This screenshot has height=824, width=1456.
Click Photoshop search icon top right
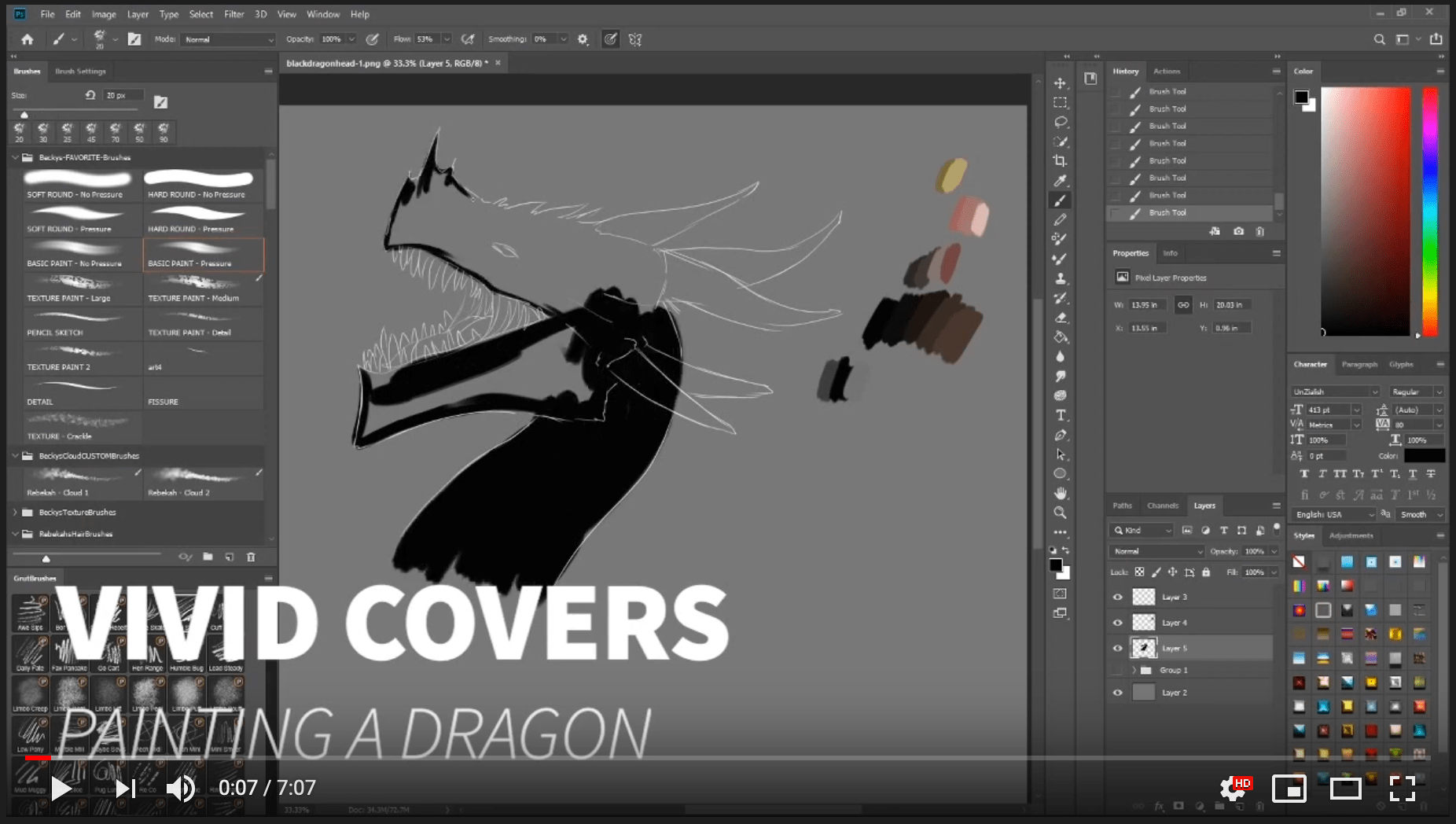[1379, 39]
